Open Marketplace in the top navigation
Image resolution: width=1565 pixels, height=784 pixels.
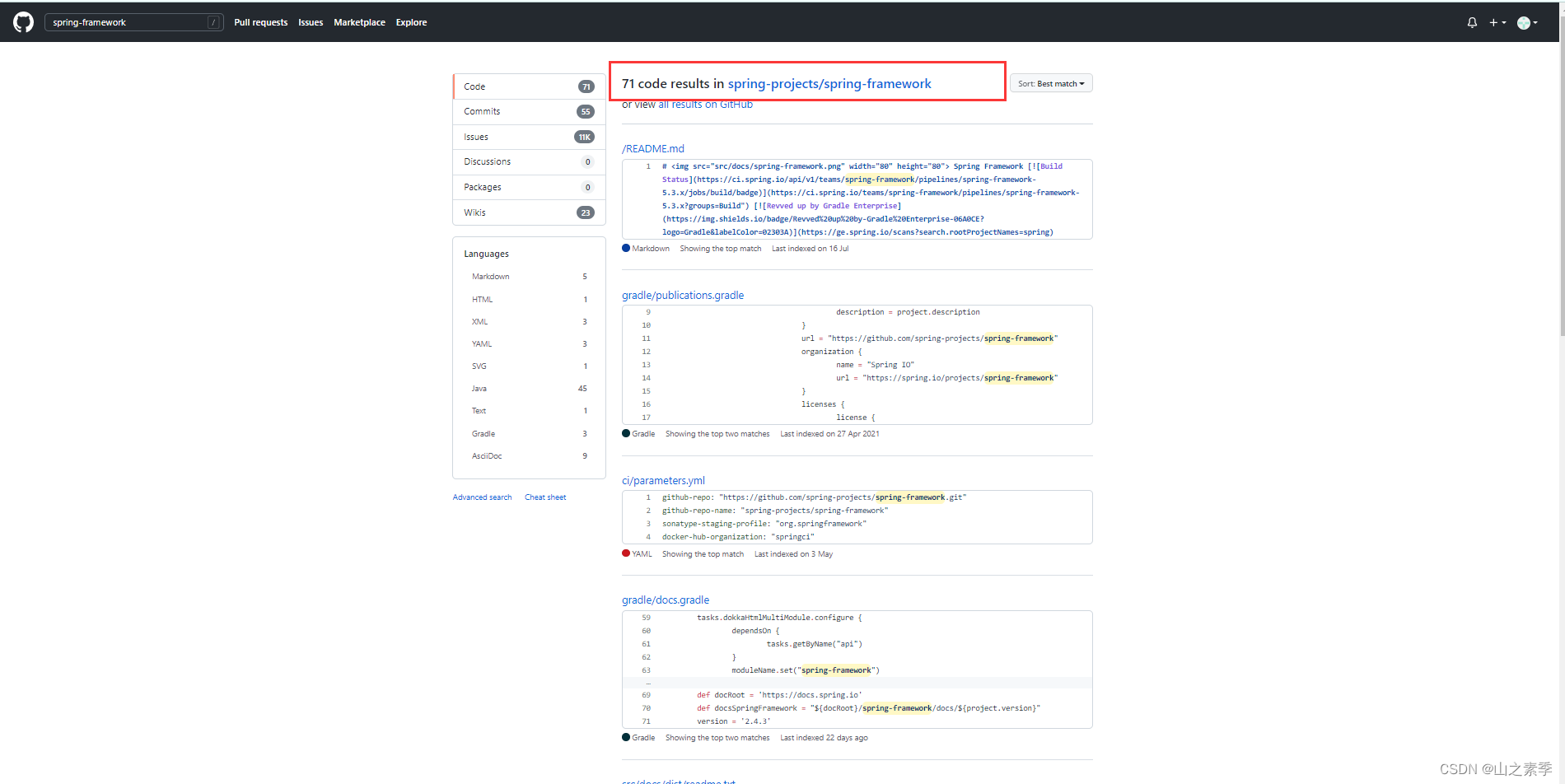(x=359, y=22)
